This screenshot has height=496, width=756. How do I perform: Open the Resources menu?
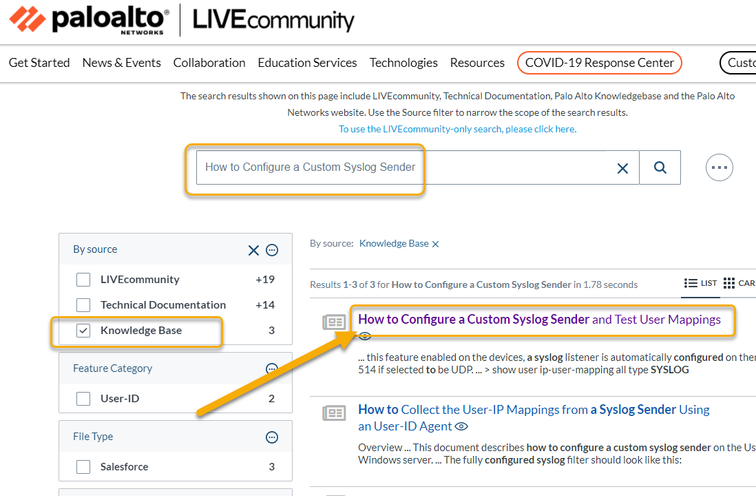coord(477,63)
